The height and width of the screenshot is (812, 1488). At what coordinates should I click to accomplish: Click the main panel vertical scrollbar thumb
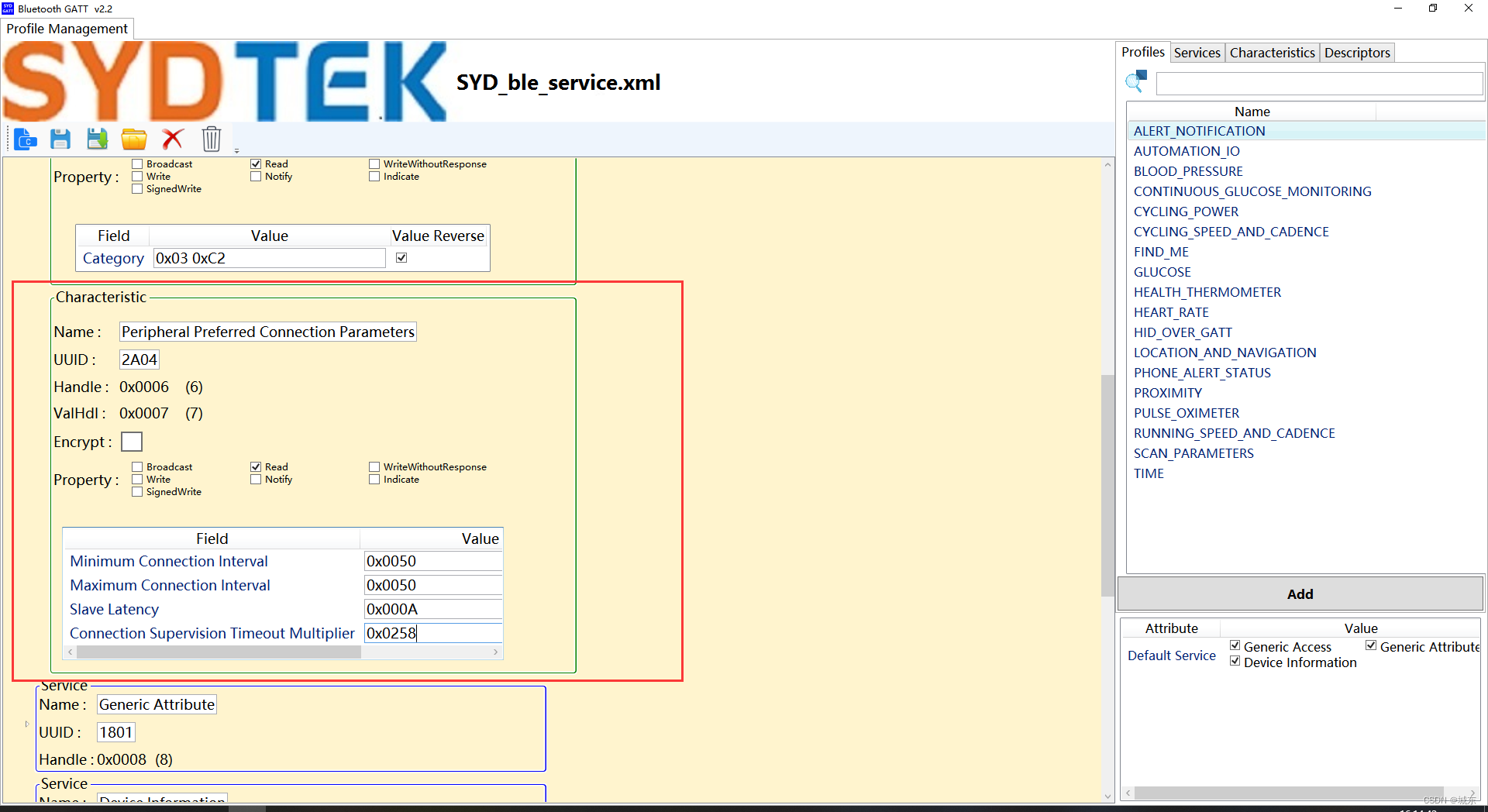point(1107,486)
